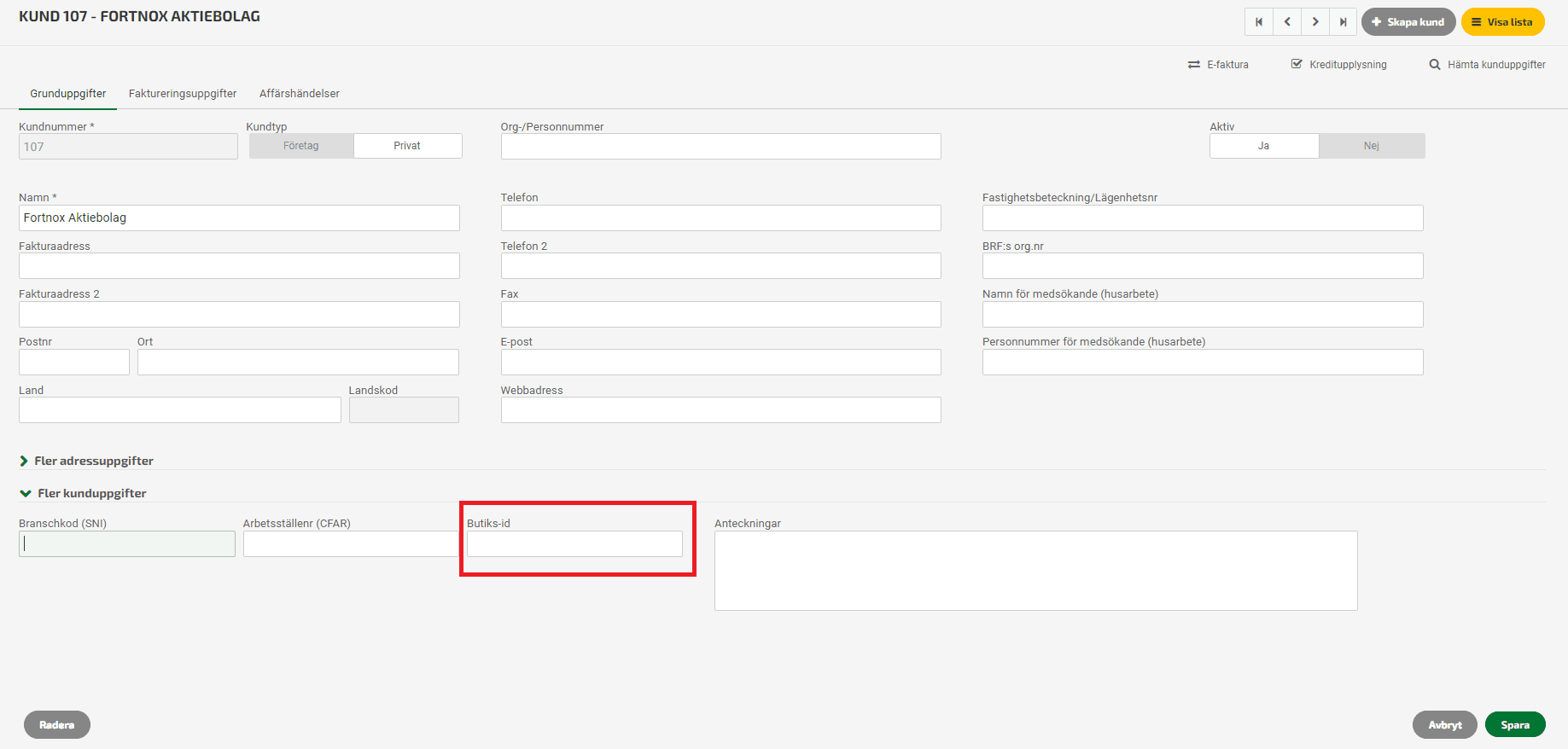1568x749 pixels.
Task: Click the Fakturaadress field
Action: point(239,265)
